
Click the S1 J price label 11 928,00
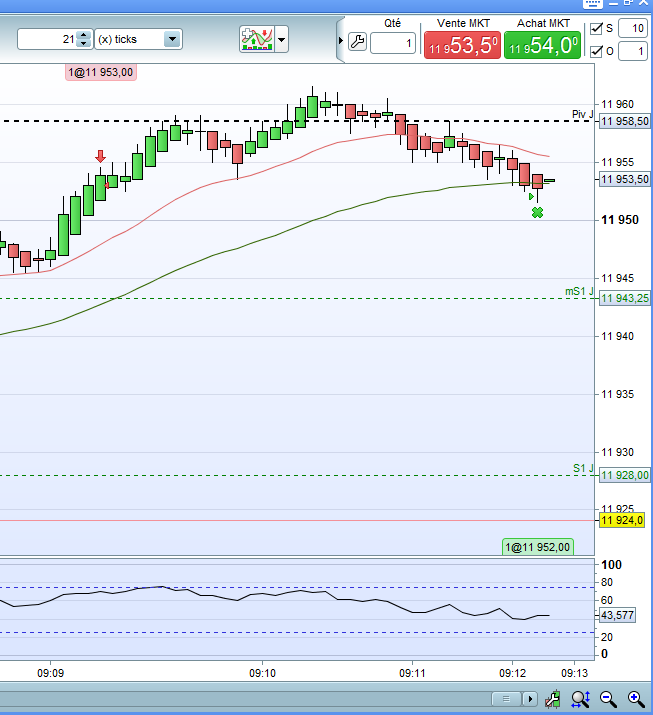click(x=624, y=475)
